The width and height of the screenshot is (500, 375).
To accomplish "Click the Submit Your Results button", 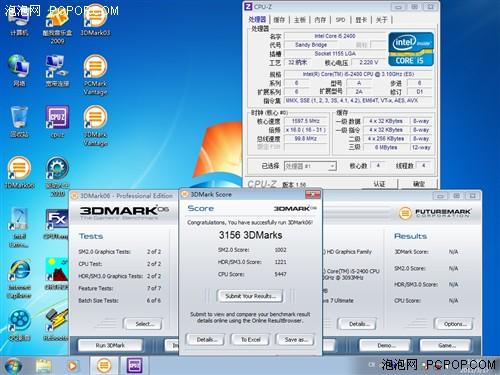I will click(x=250, y=296).
